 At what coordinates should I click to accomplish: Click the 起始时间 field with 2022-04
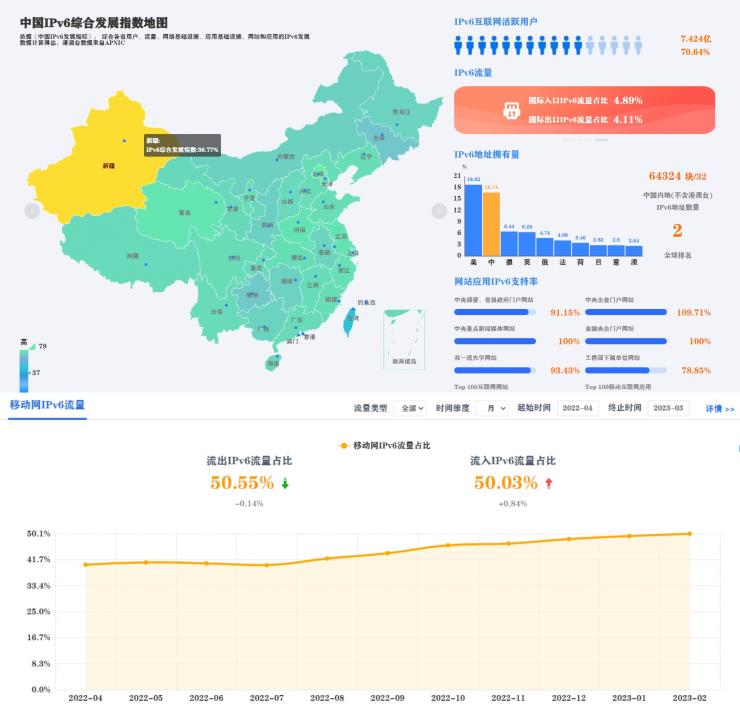tap(578, 408)
